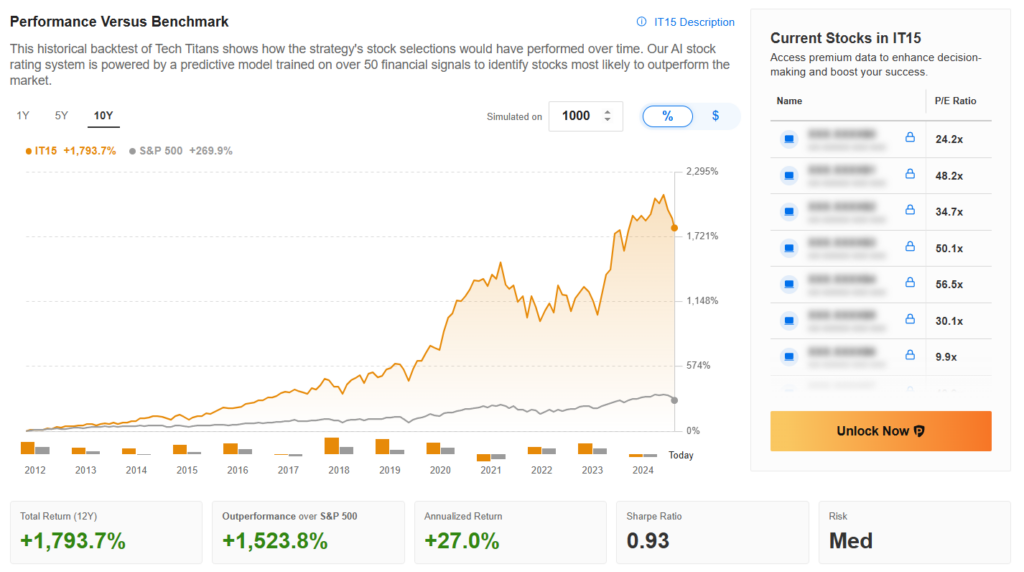The width and height of the screenshot is (1024, 572).
Task: Click the Simulated on amount field
Action: (576, 116)
